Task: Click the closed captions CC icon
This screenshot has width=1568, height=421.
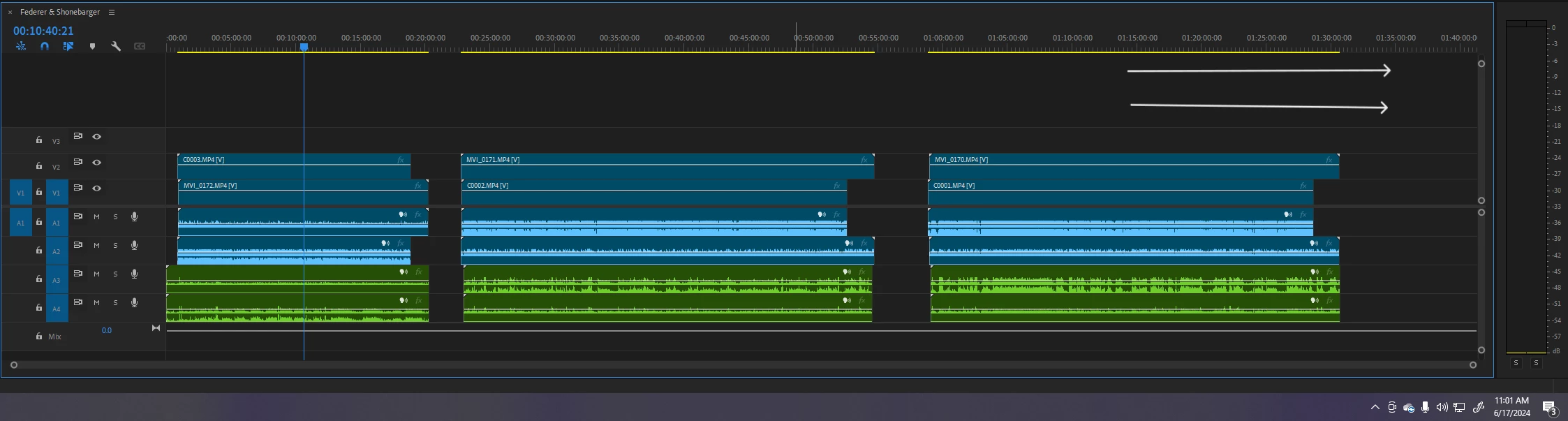Action: (x=140, y=46)
